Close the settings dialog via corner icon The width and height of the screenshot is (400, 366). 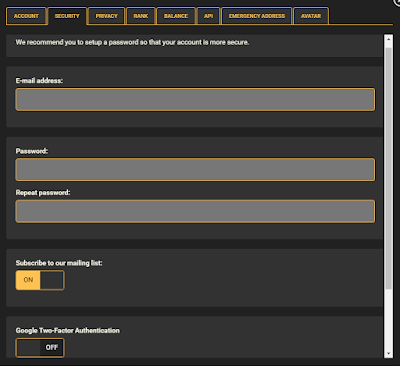coord(397,2)
